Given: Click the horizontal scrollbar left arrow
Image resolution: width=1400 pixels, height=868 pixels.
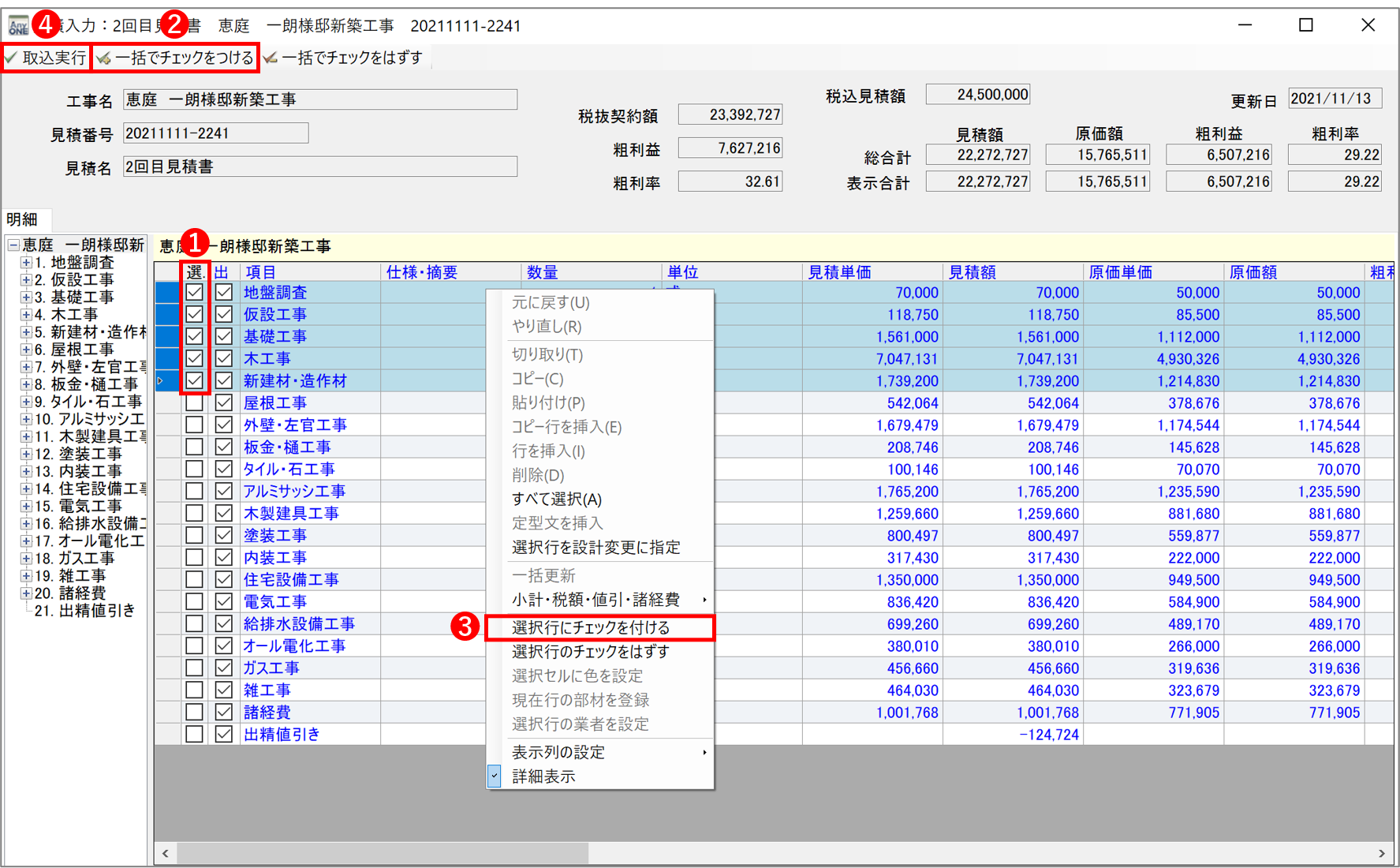Looking at the screenshot, I should point(166,853).
